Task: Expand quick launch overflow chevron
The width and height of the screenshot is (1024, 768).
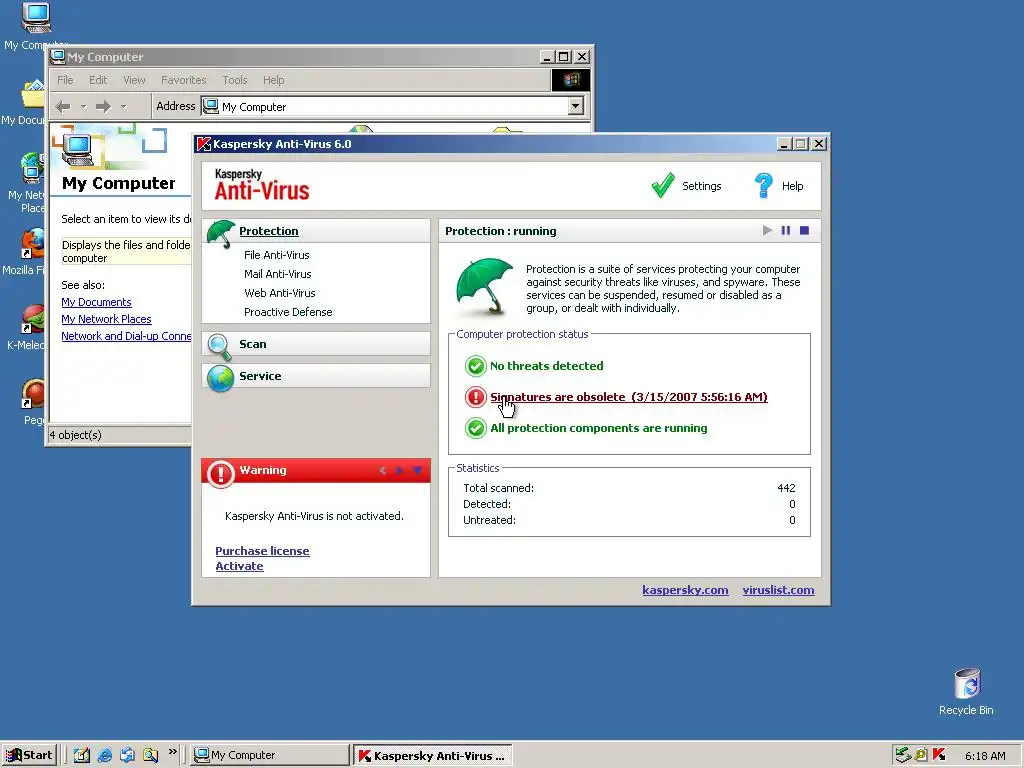Action: click(x=172, y=752)
